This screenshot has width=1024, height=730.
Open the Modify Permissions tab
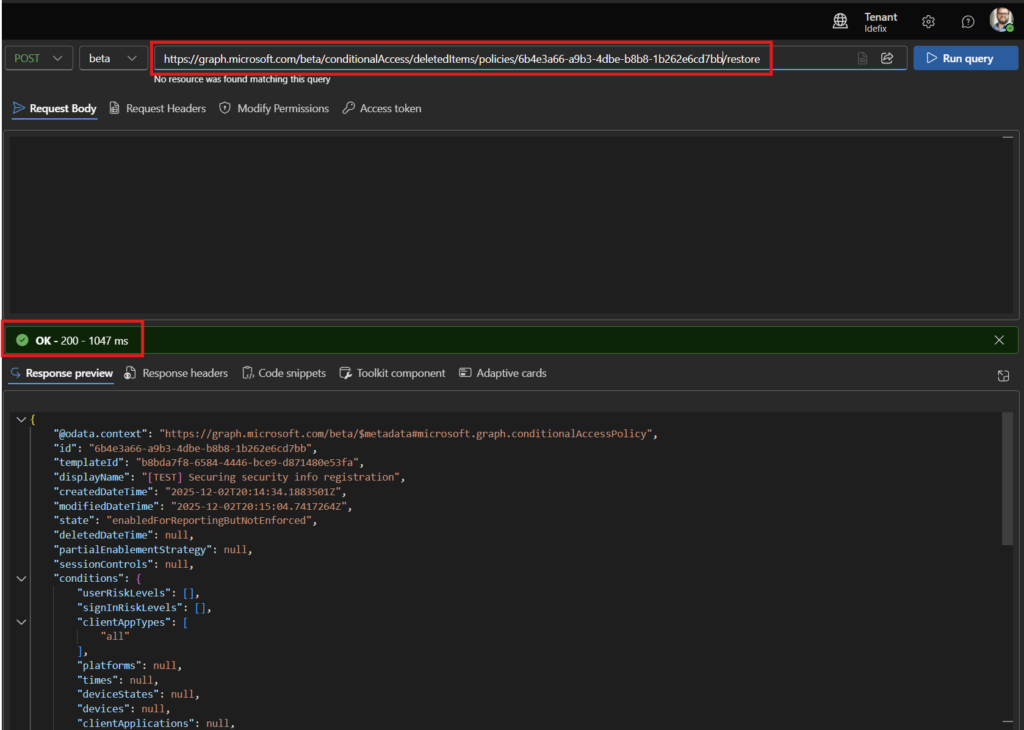coord(274,108)
